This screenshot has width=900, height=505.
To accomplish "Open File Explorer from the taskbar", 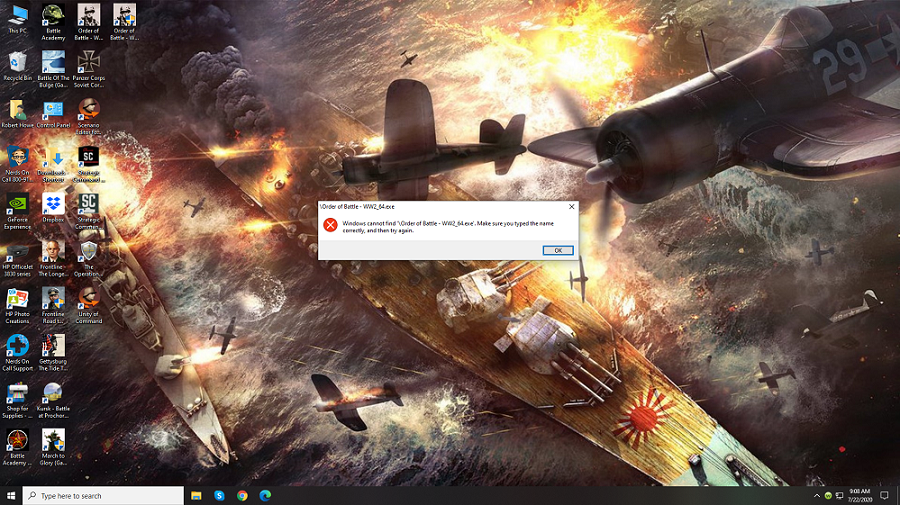I will coord(196,495).
